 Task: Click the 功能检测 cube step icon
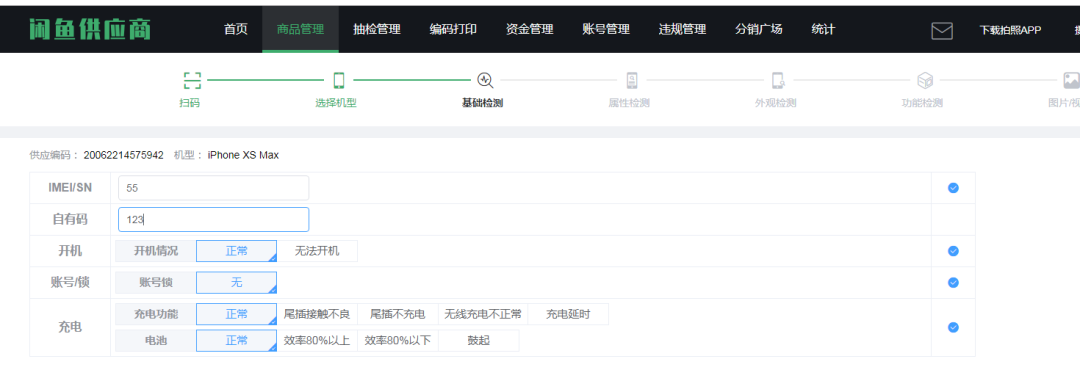click(925, 81)
